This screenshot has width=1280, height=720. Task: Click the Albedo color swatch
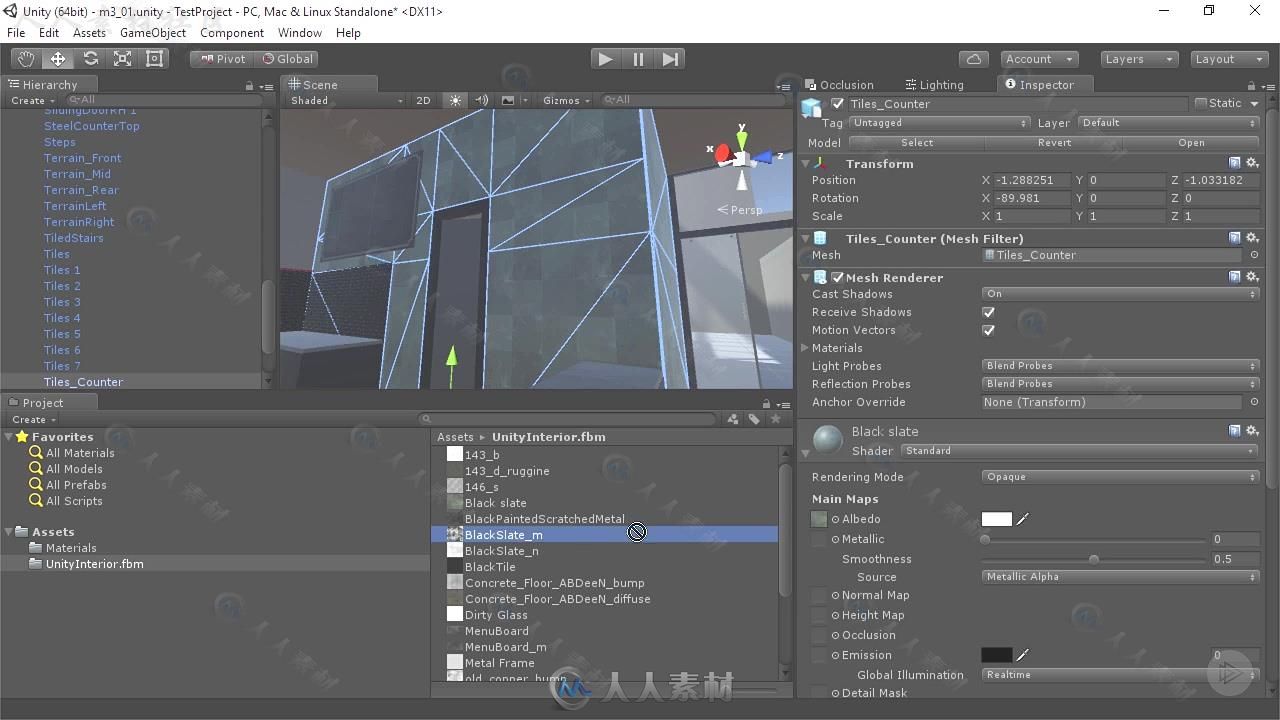[997, 519]
